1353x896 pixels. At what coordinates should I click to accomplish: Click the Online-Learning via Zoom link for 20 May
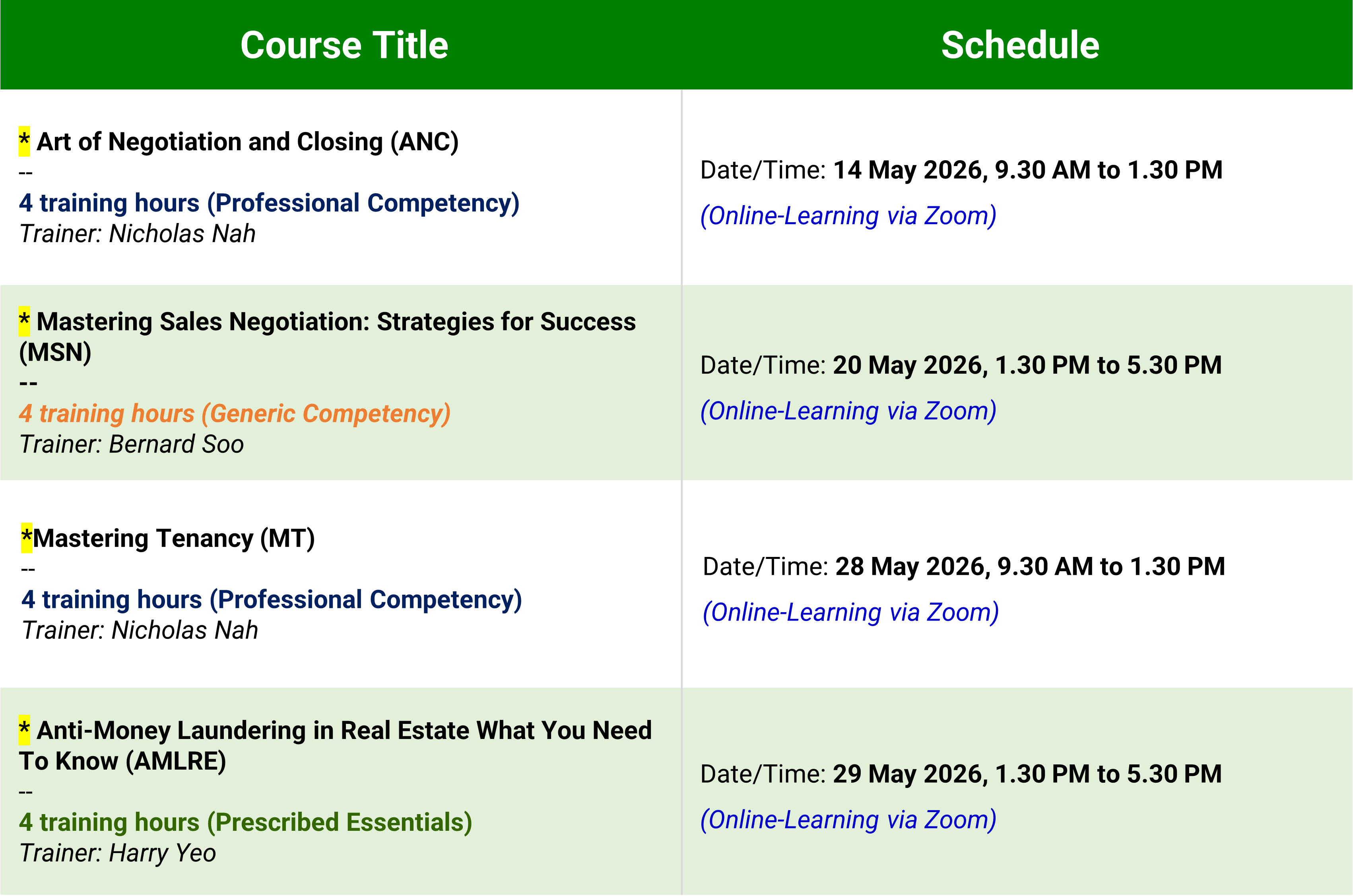click(x=848, y=411)
